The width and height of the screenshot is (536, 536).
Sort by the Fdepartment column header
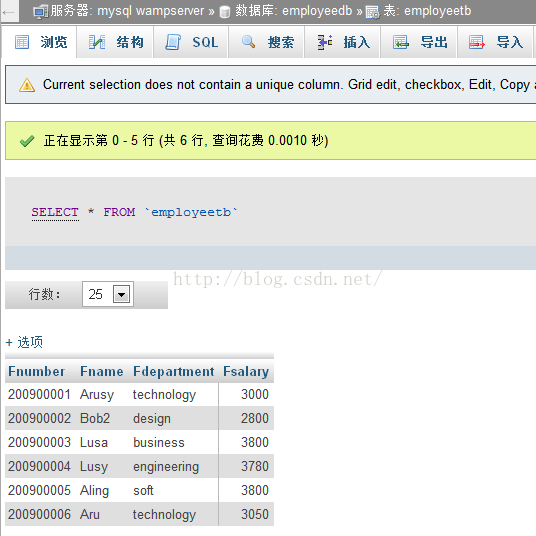pos(174,372)
